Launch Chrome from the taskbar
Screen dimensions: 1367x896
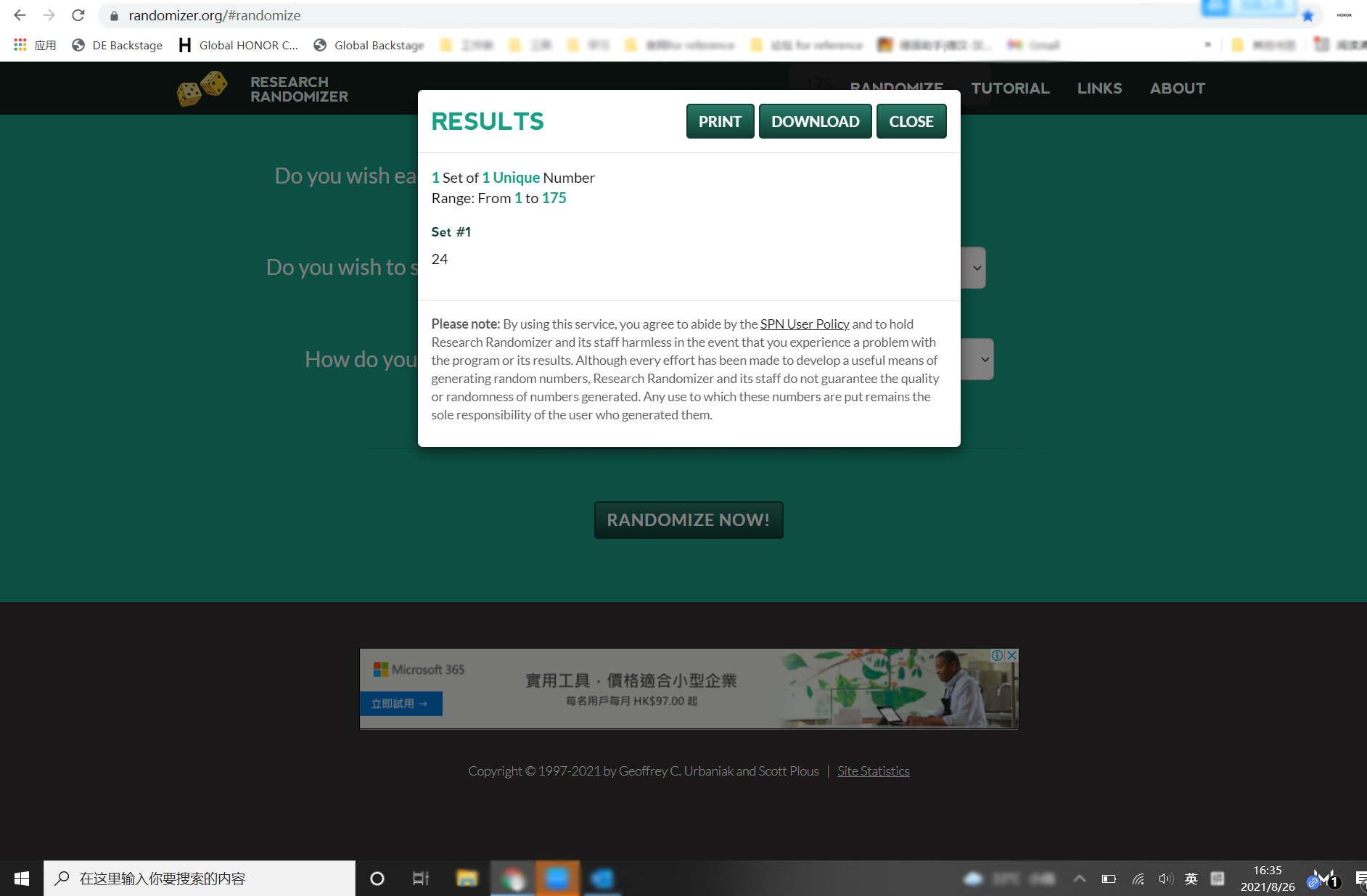click(512, 878)
